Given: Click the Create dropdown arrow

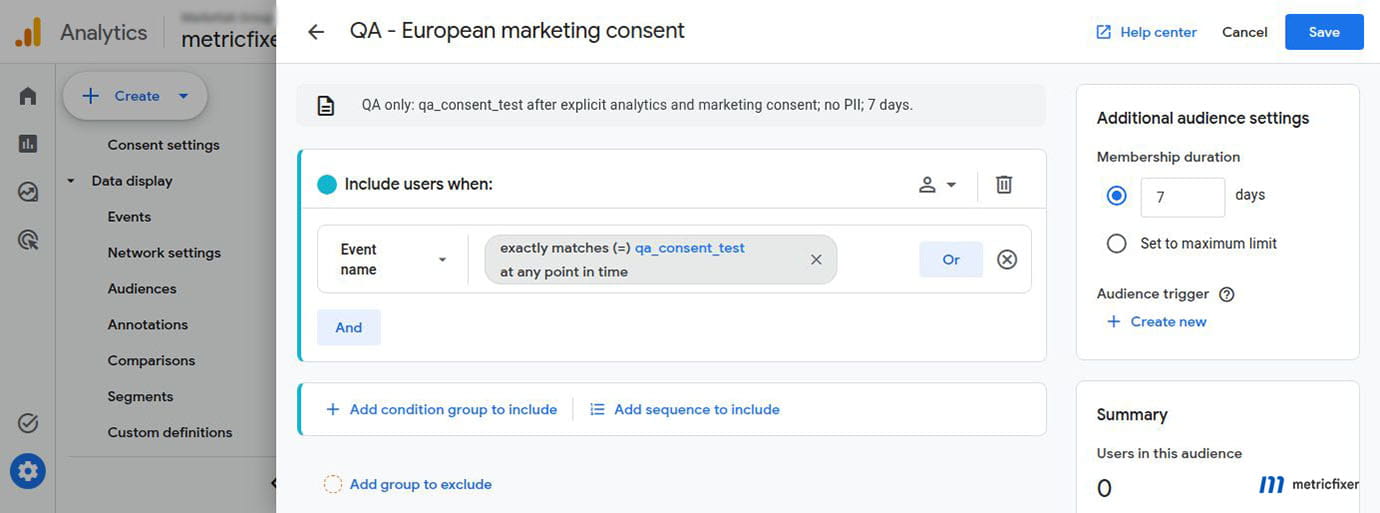Looking at the screenshot, I should (183, 96).
